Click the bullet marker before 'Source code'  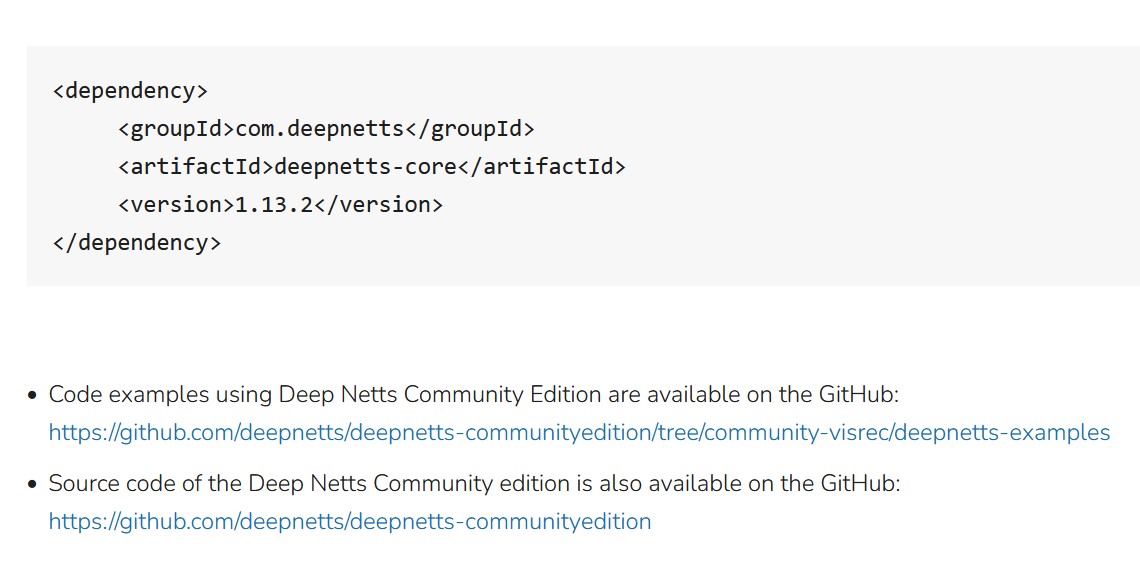32,485
